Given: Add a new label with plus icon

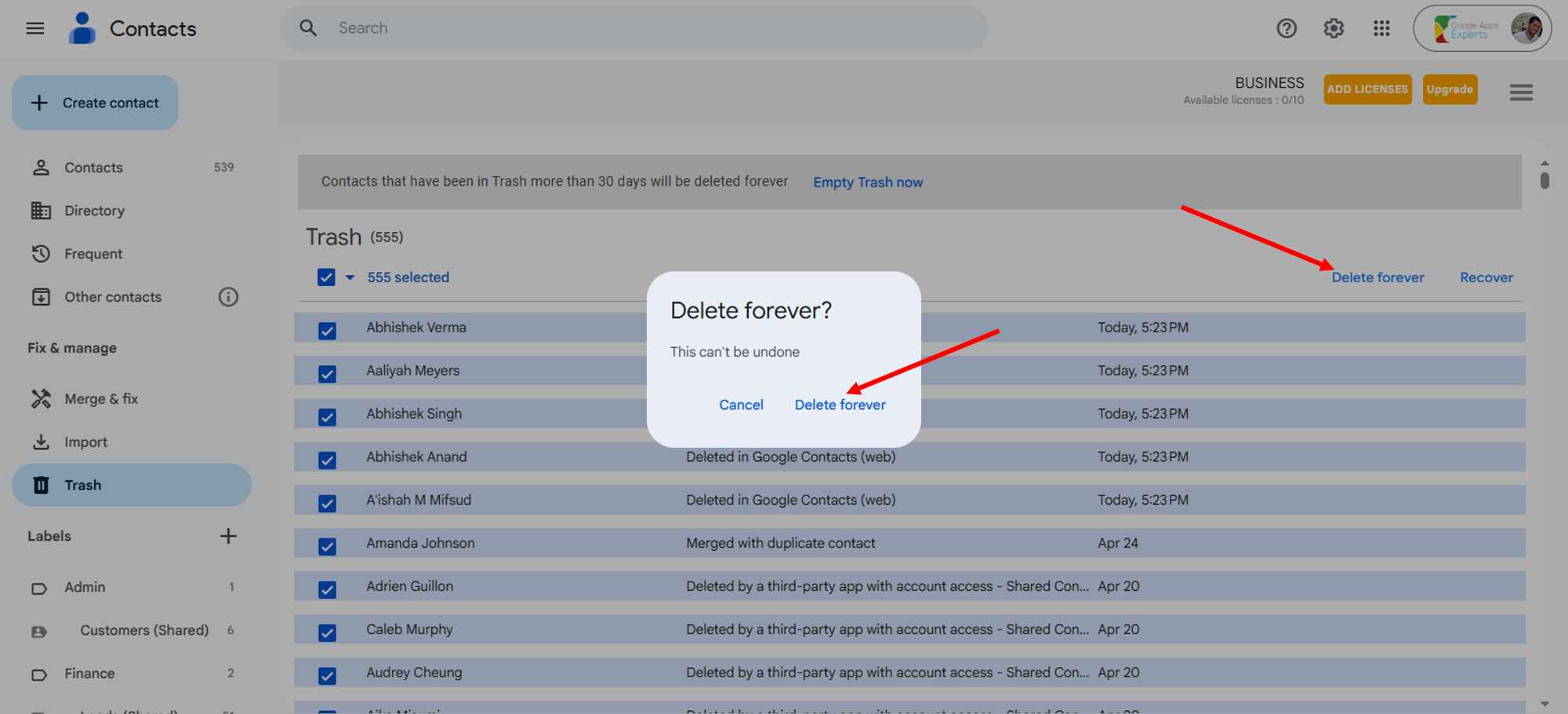Looking at the screenshot, I should tap(228, 536).
